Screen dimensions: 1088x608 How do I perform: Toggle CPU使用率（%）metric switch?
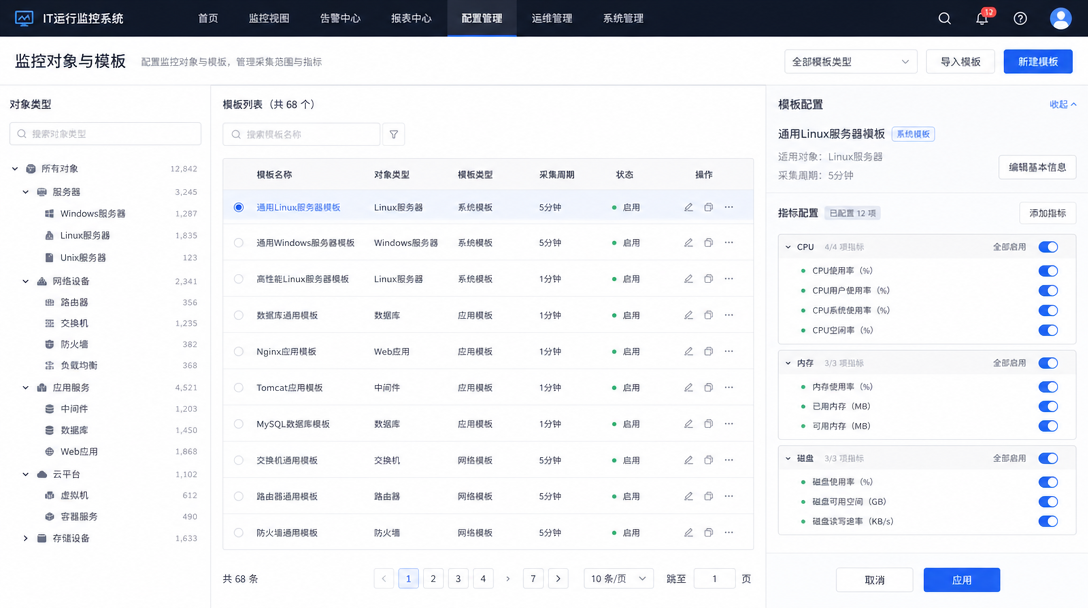[1048, 271]
